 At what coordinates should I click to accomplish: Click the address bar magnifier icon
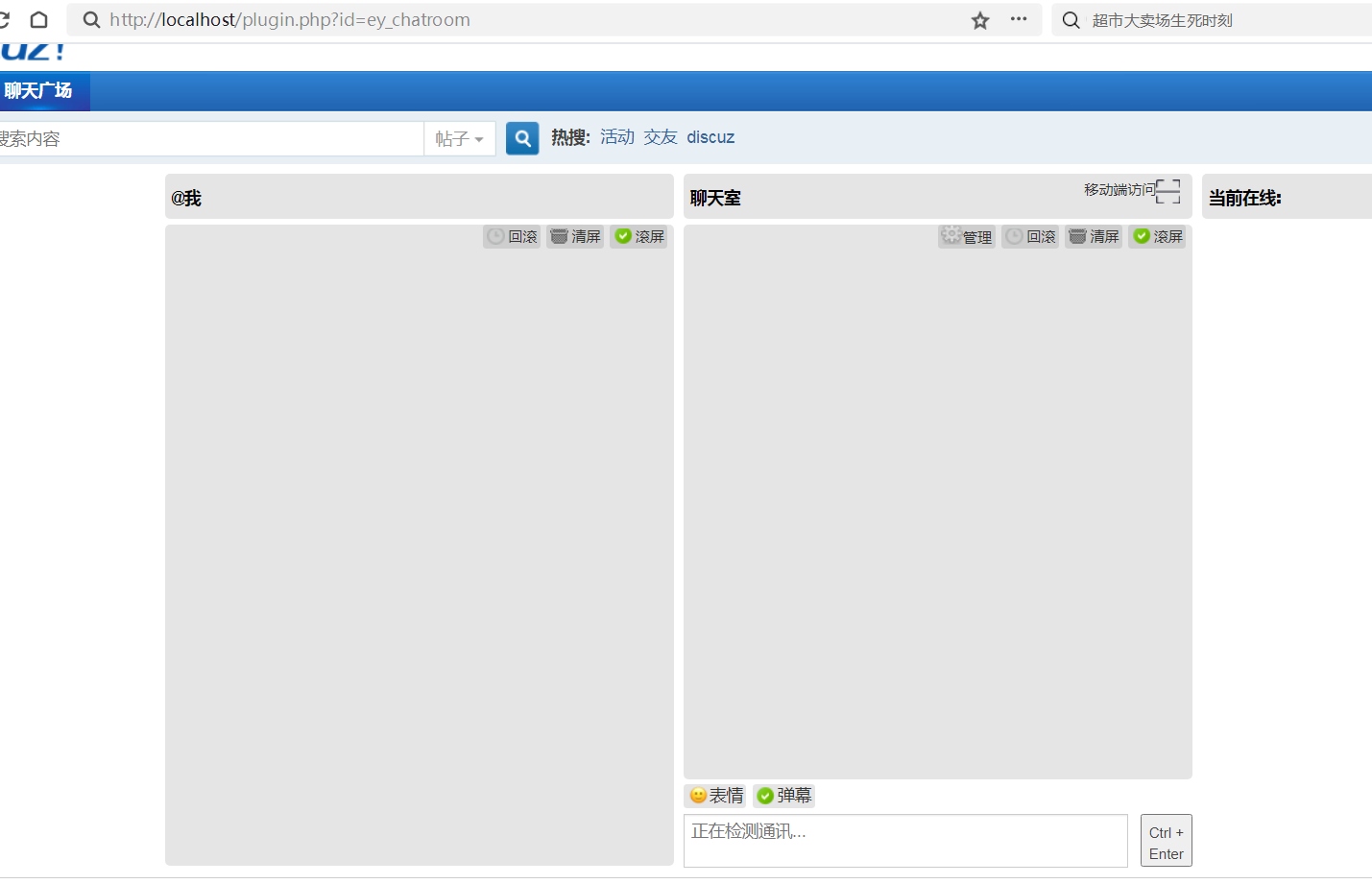click(91, 20)
